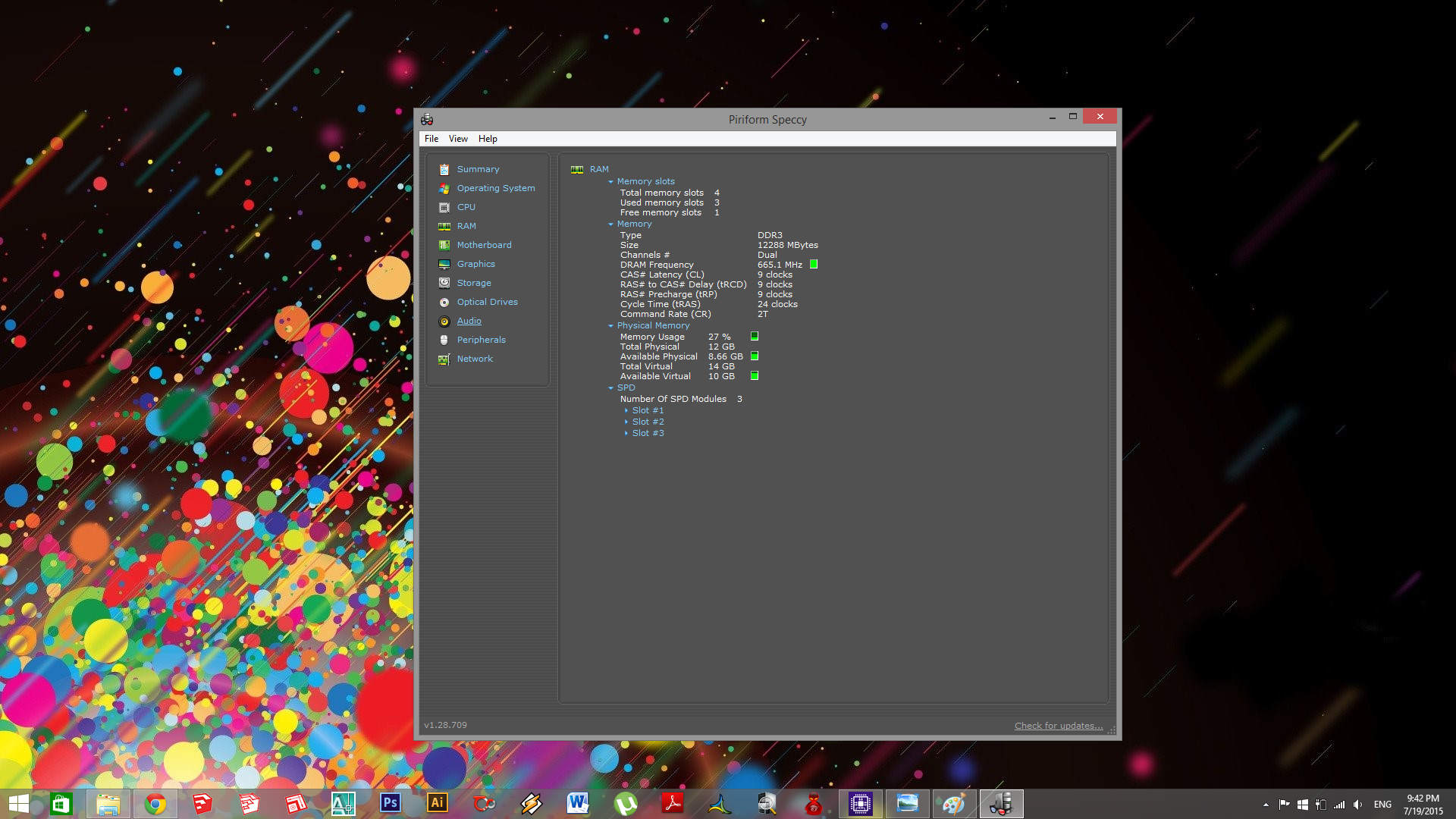The width and height of the screenshot is (1456, 819).
Task: Click the version text v1.28.709
Action: coord(445,725)
